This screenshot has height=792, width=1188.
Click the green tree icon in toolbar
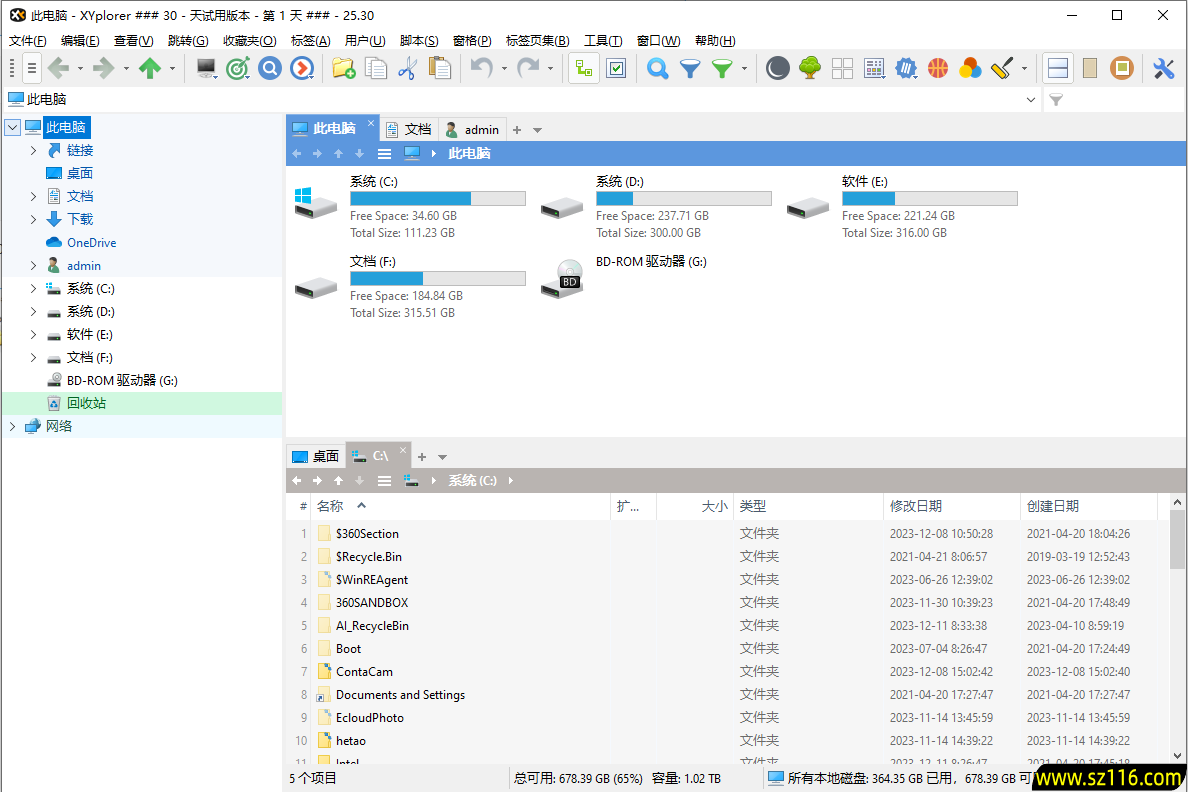810,68
